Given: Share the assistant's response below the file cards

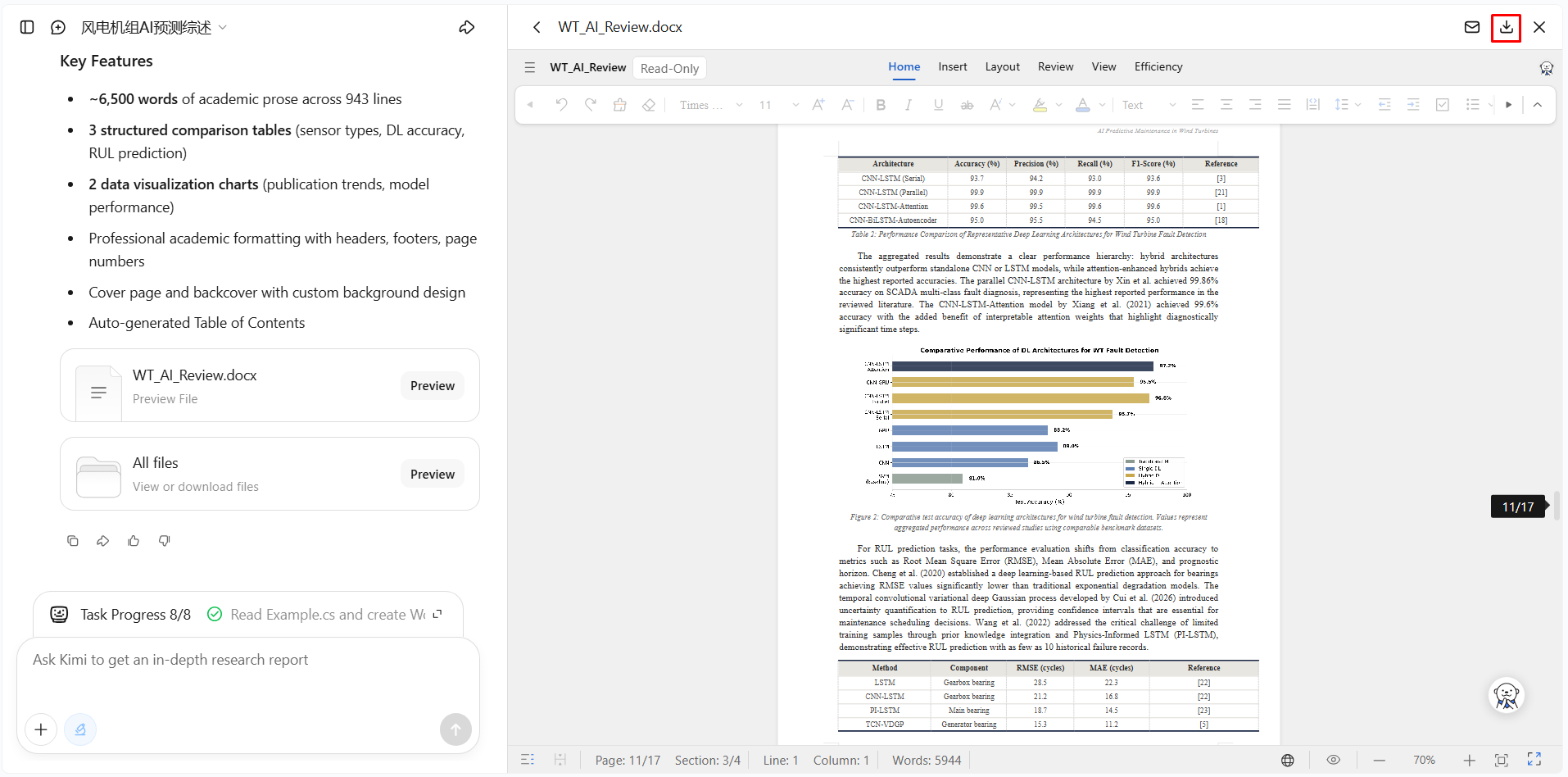Looking at the screenshot, I should 103,541.
